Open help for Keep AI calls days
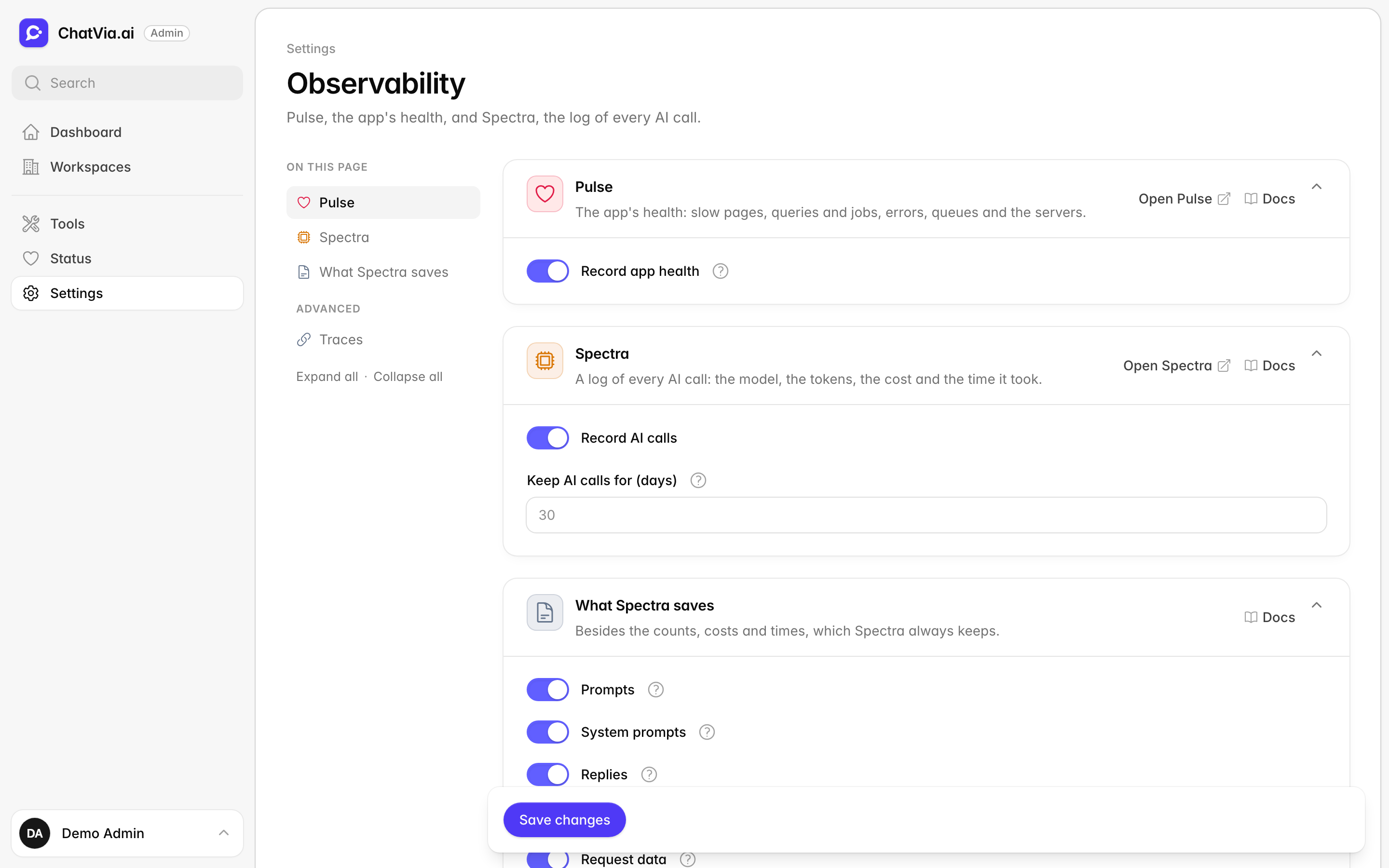Screen dimensions: 1389x868 tap(698, 480)
